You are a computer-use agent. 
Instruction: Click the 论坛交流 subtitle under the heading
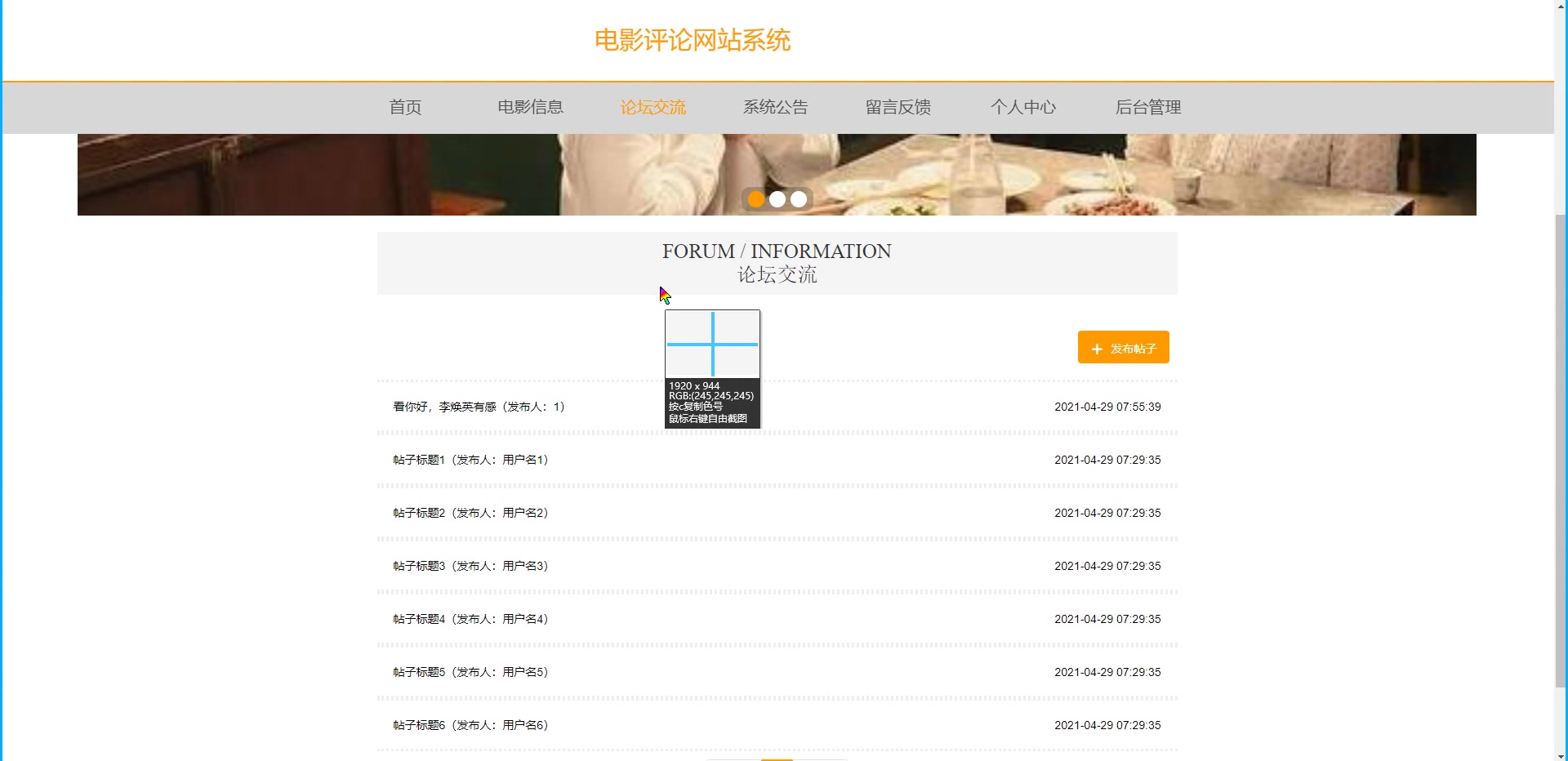[x=777, y=275]
